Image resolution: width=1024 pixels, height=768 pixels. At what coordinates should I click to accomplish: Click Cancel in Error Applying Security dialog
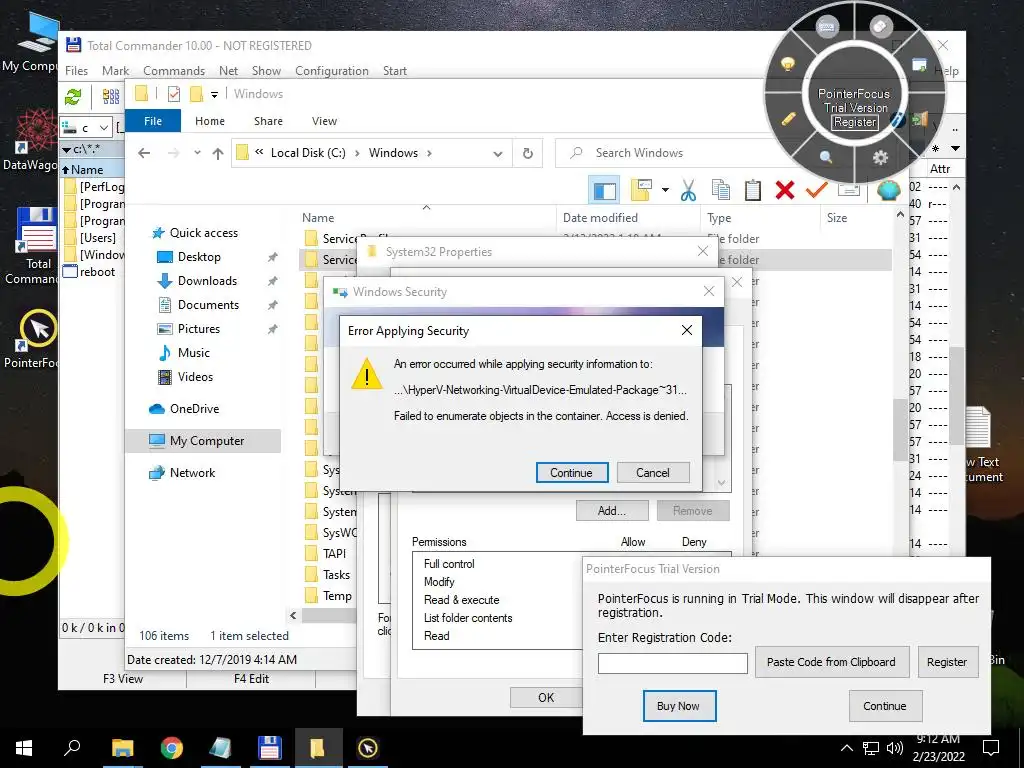pyautogui.click(x=652, y=473)
